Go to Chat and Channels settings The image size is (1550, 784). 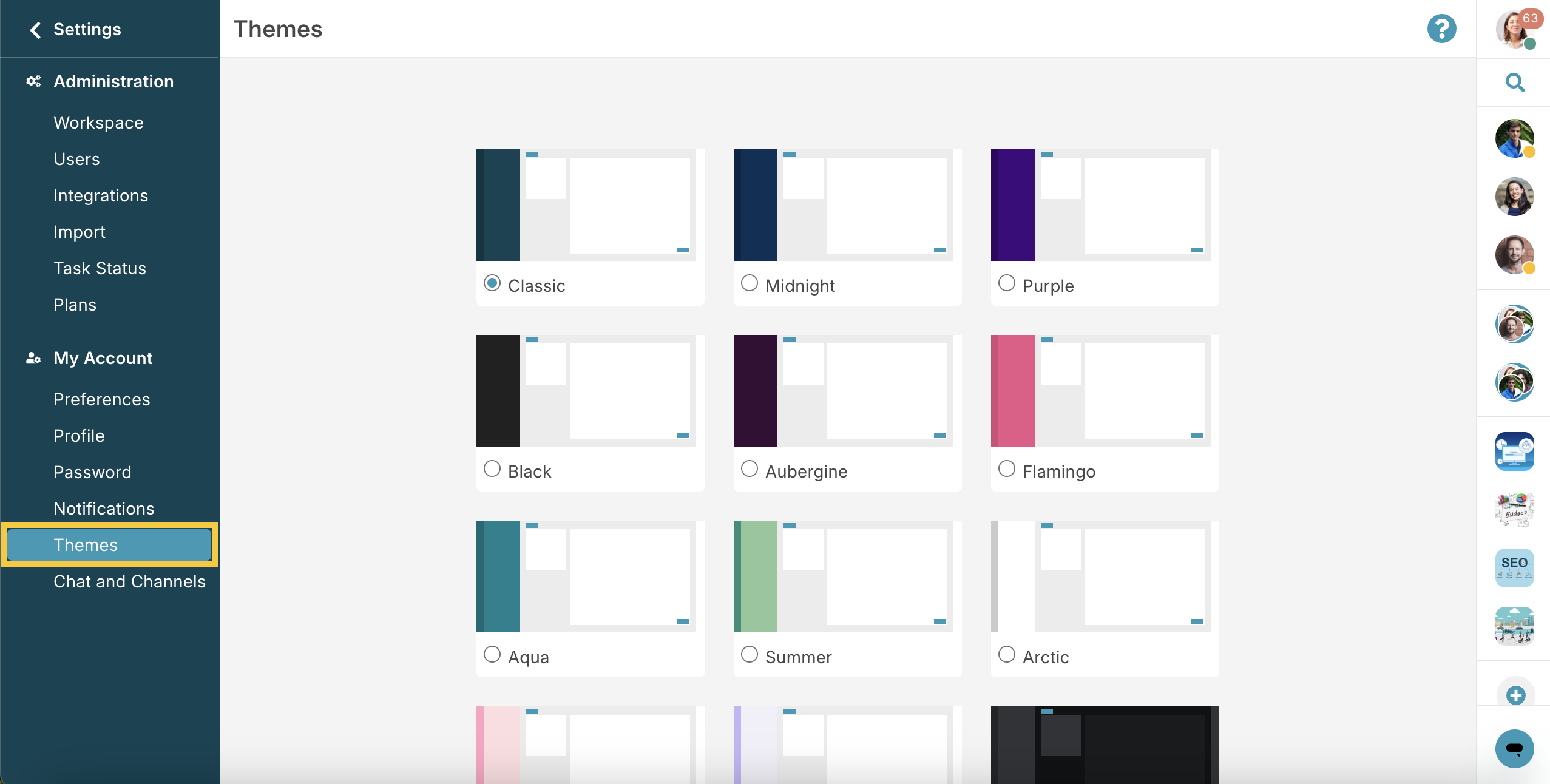(x=129, y=581)
